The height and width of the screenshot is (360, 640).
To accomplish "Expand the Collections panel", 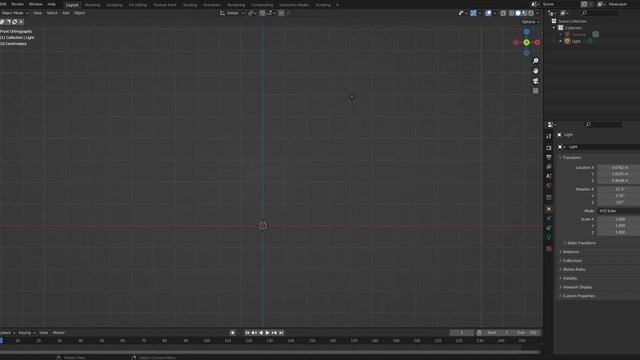I will pos(572,260).
